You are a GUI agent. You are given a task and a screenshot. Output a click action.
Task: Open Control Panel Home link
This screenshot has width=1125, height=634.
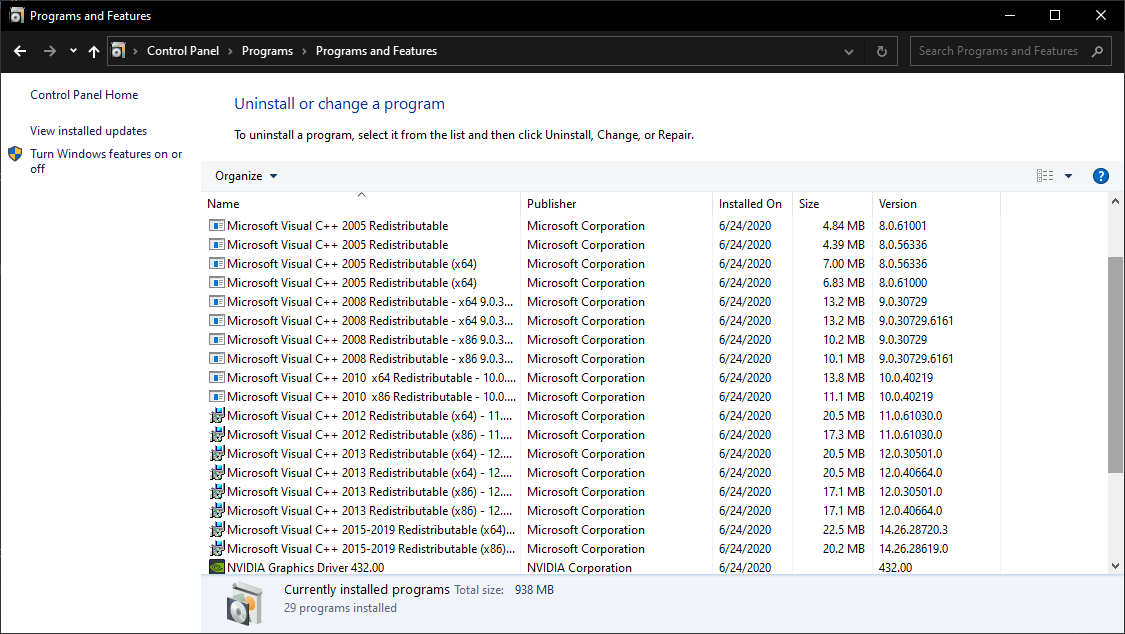click(x=84, y=95)
